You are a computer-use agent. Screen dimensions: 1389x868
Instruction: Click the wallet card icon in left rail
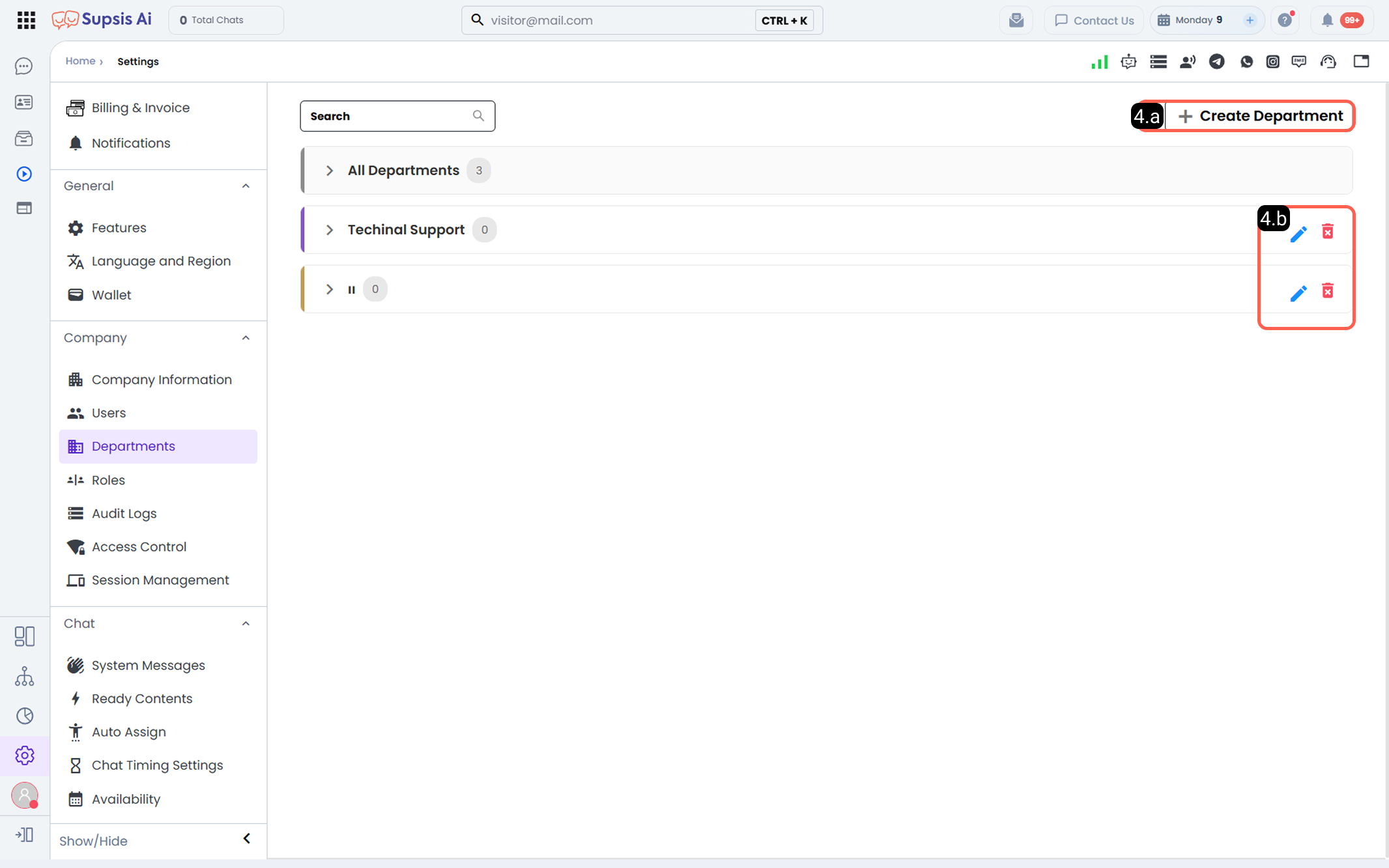click(24, 208)
